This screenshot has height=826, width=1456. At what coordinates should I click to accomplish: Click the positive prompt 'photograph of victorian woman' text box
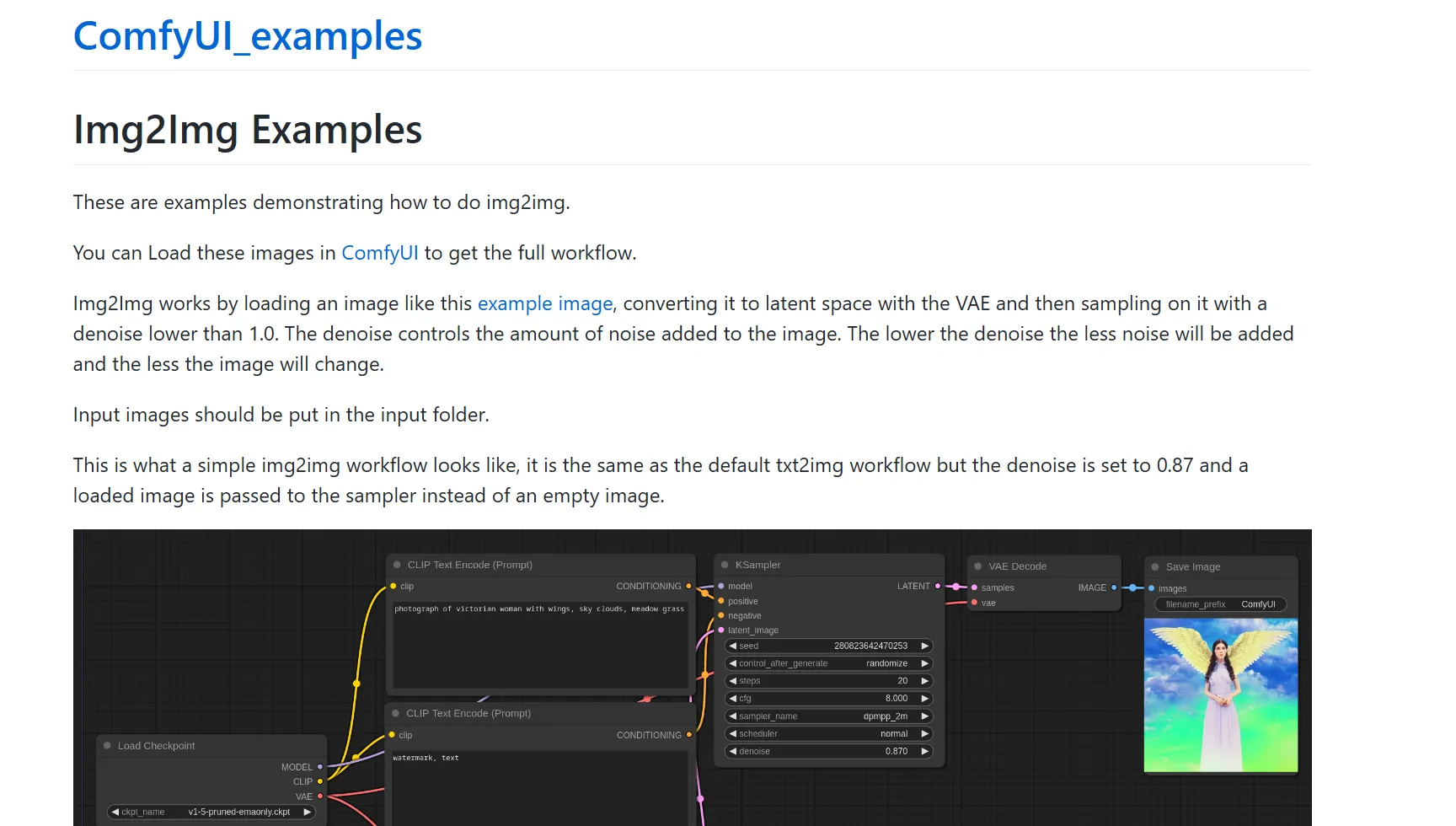[x=540, y=645]
